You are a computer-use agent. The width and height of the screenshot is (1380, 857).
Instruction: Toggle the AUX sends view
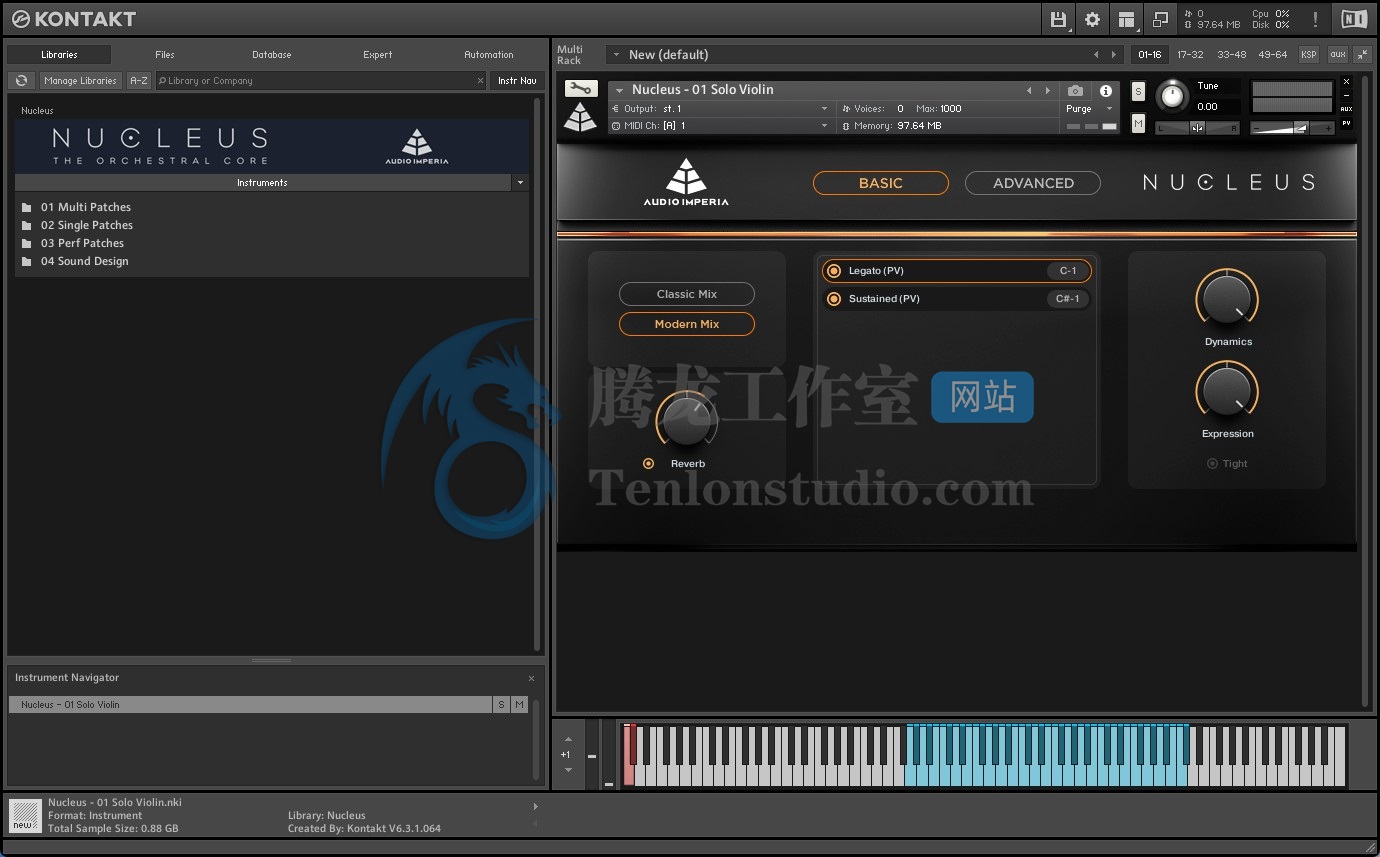tap(1346, 109)
